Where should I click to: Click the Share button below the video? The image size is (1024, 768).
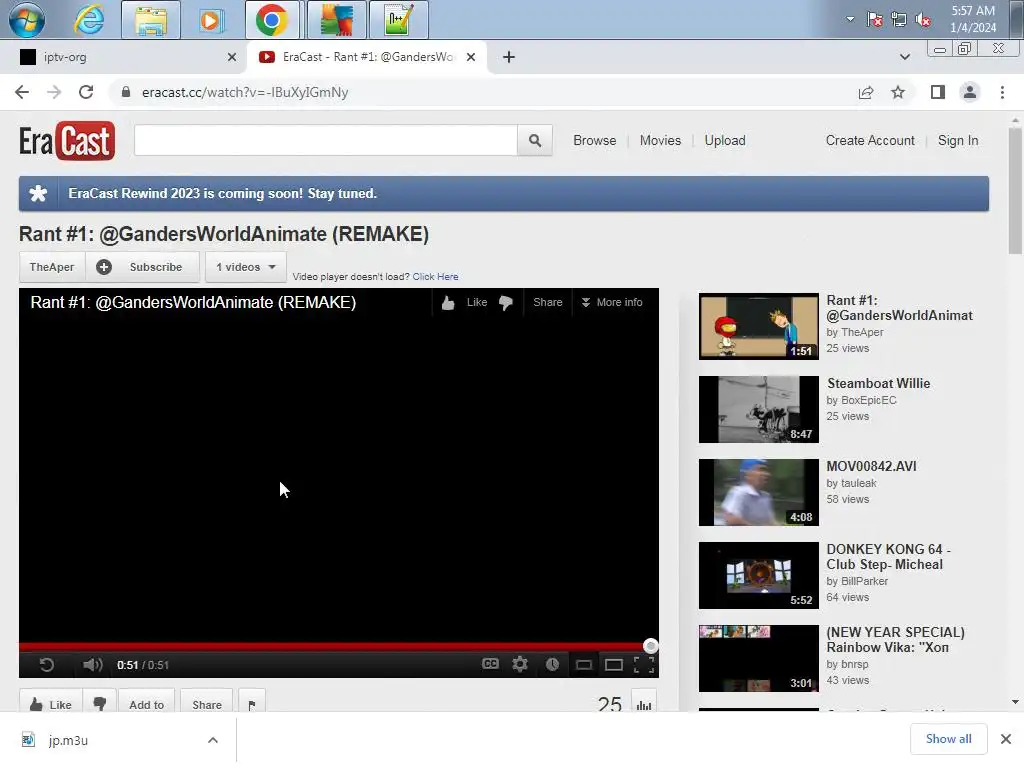(207, 704)
